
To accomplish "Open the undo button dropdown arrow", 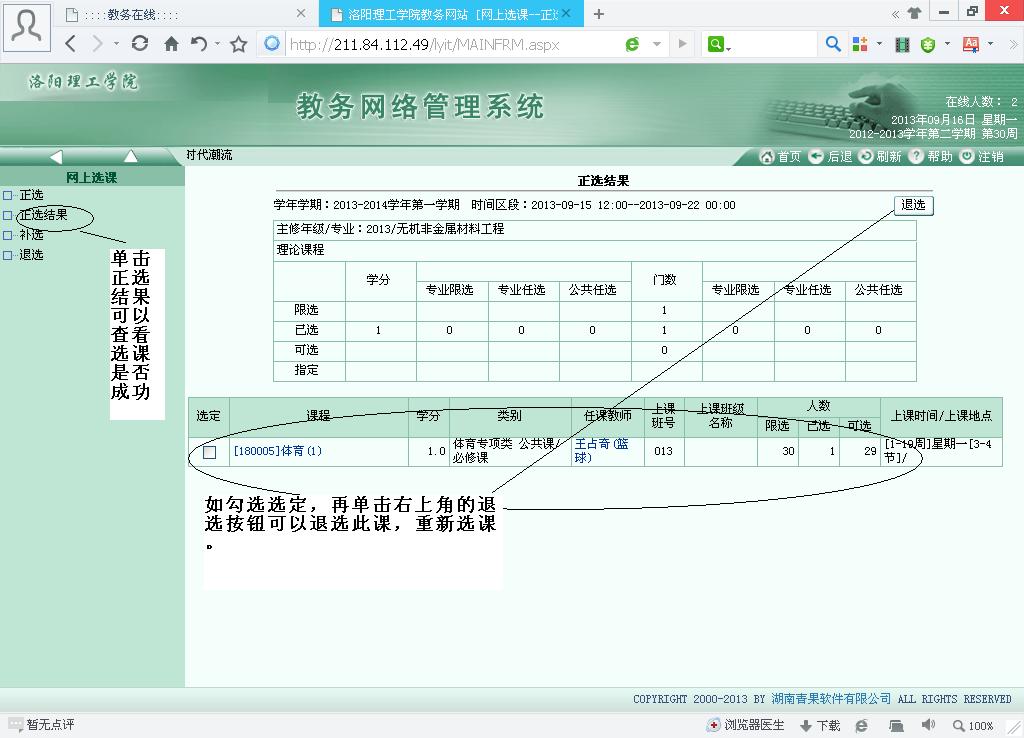I will click(x=217, y=44).
